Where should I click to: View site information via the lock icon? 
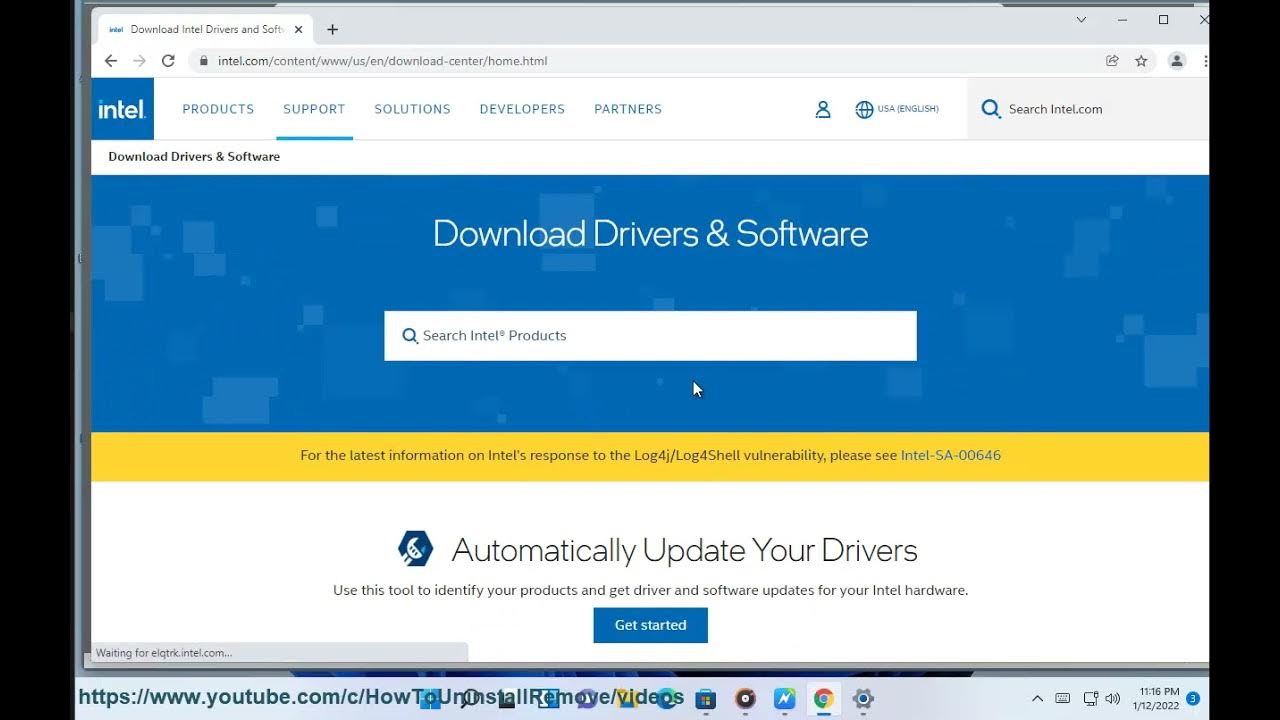pos(204,61)
